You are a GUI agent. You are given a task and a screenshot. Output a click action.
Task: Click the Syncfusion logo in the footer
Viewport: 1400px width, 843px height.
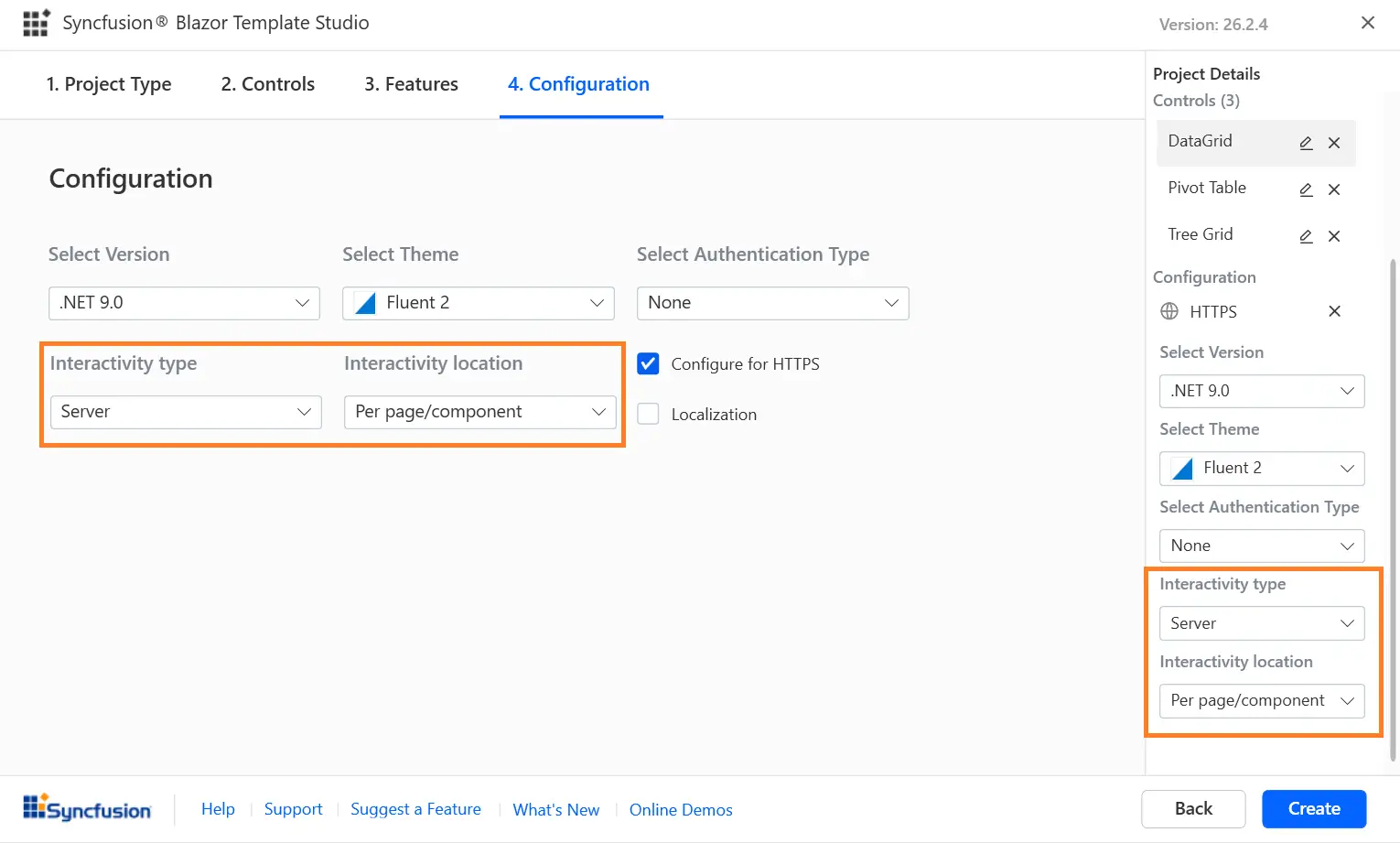[x=88, y=807]
